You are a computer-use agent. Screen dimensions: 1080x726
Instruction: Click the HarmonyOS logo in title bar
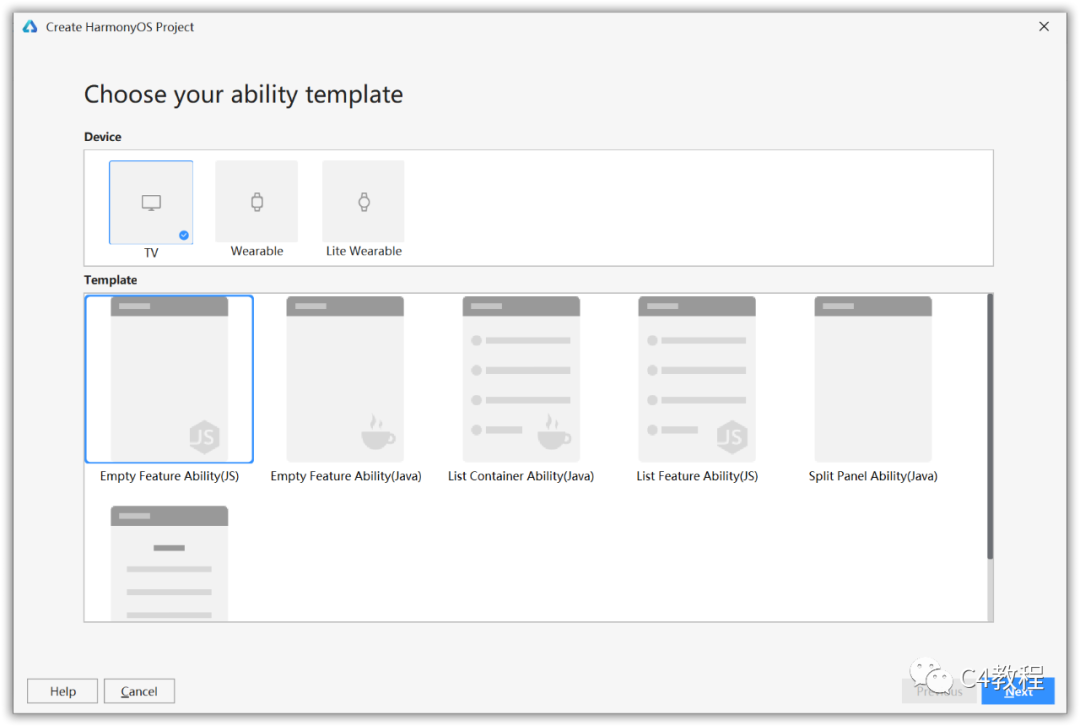(30, 27)
